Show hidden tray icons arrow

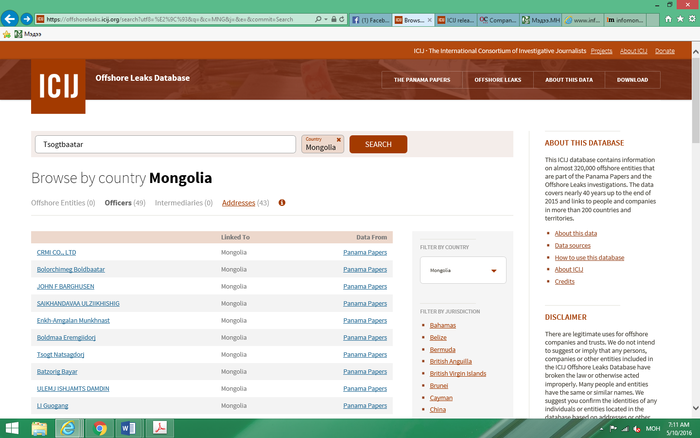click(601, 429)
